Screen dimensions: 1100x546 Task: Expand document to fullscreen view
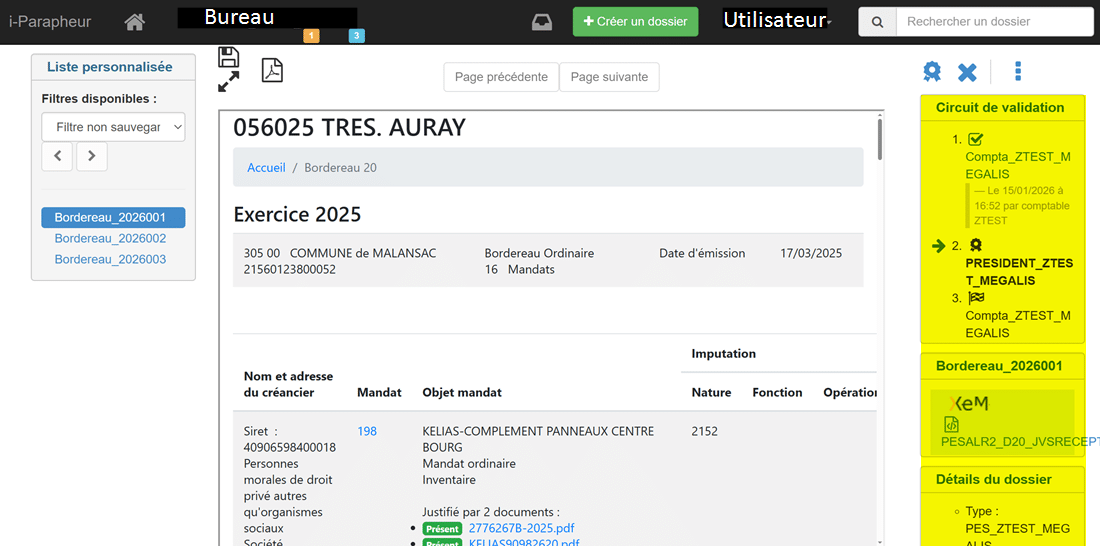pos(228,82)
